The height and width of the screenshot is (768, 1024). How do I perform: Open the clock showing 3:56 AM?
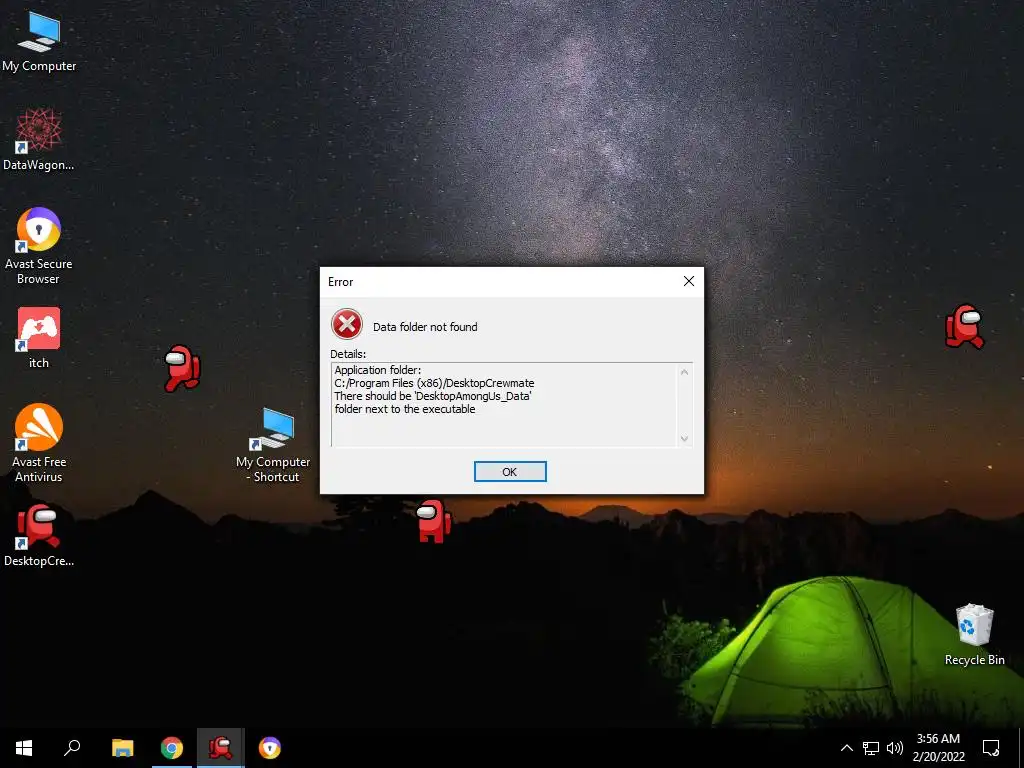pyautogui.click(x=938, y=748)
